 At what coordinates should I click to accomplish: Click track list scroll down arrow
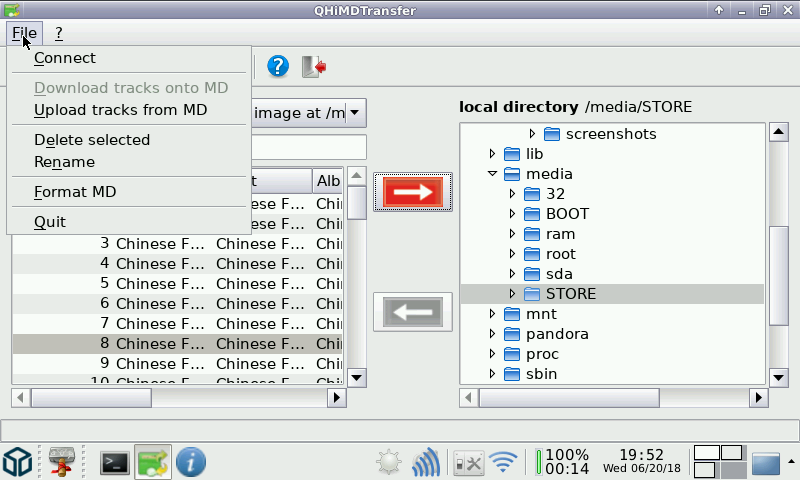click(357, 378)
